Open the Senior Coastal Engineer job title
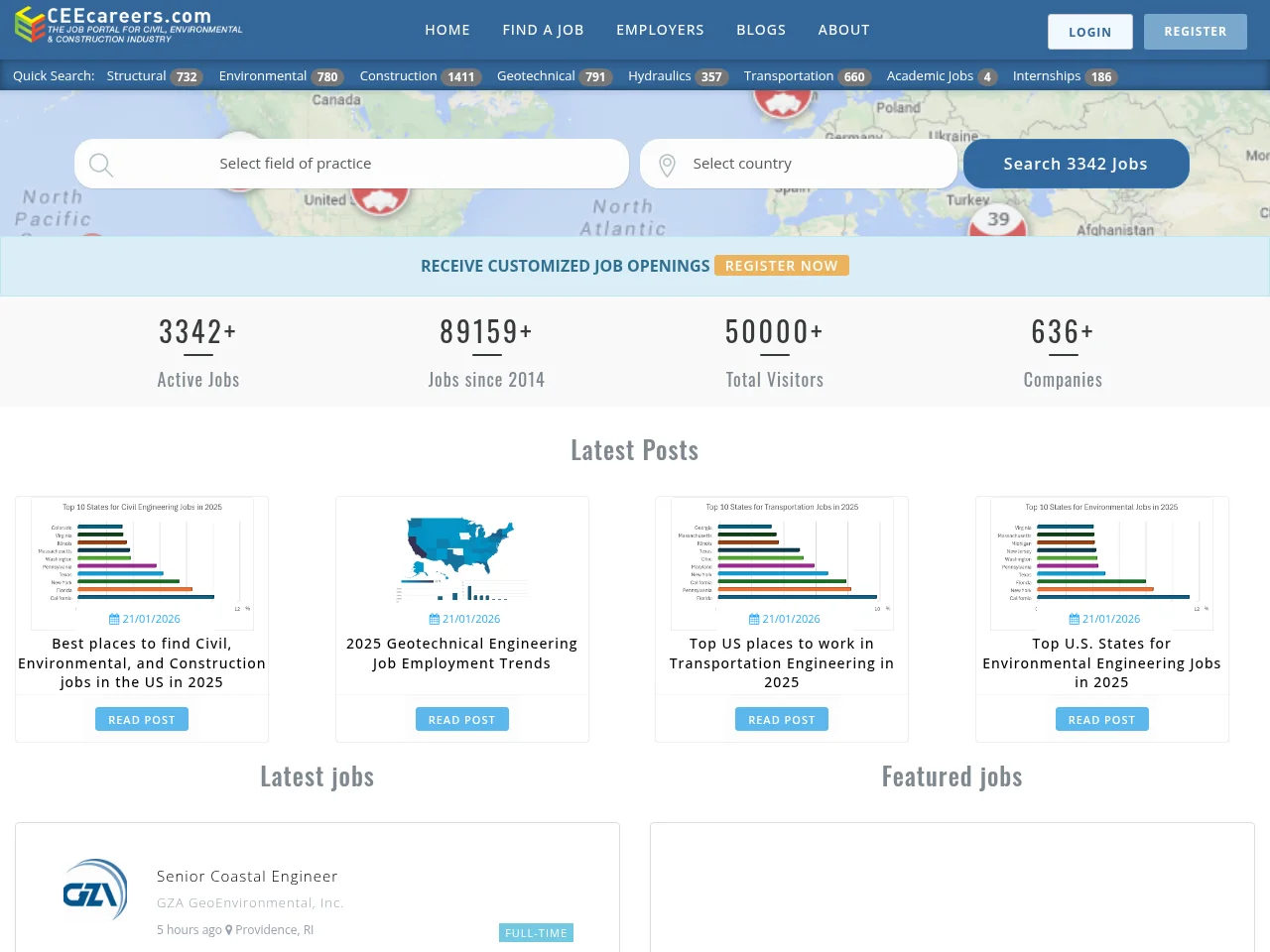This screenshot has height=952, width=1270. pyautogui.click(x=247, y=877)
